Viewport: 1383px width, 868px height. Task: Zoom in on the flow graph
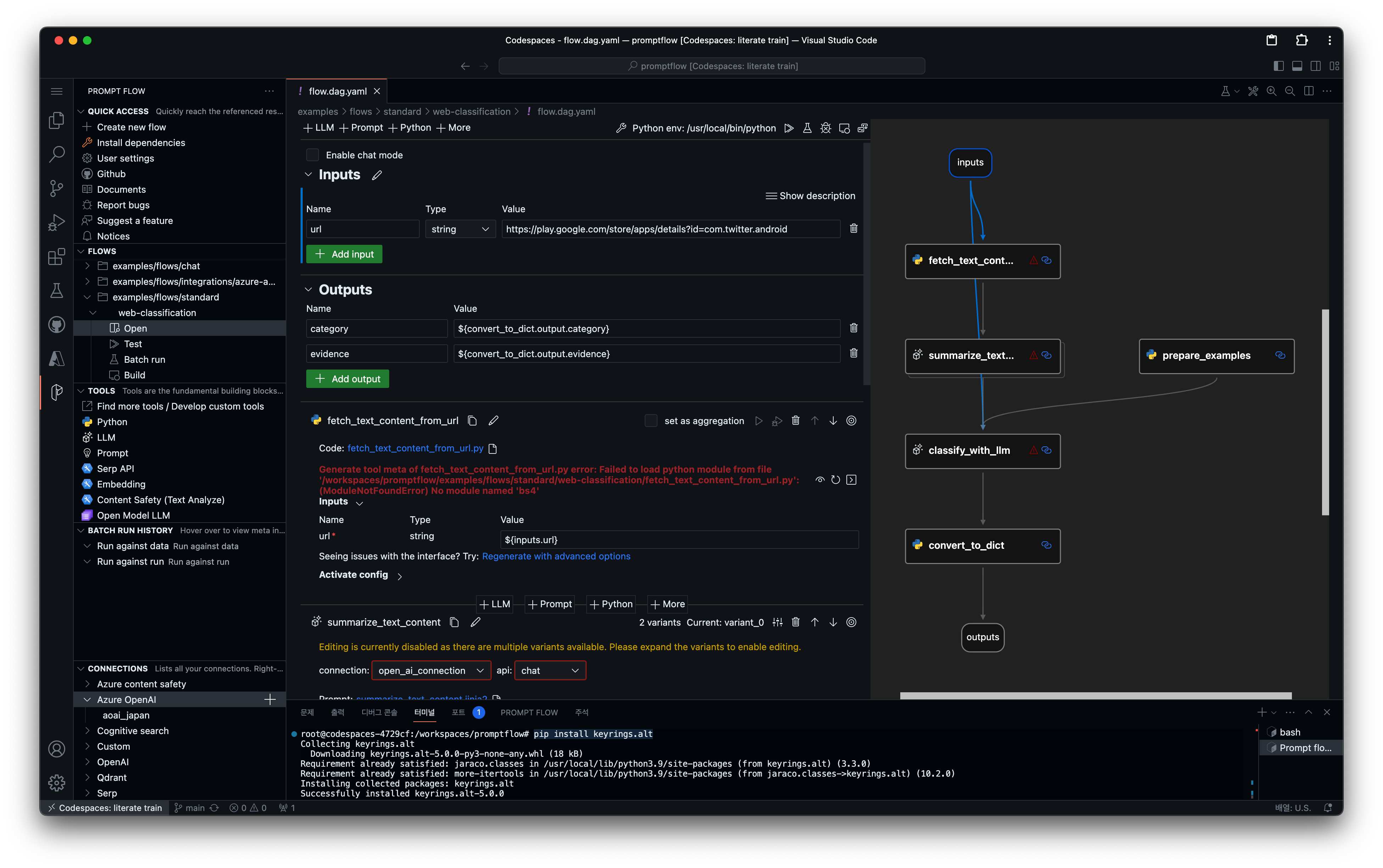tap(1272, 91)
